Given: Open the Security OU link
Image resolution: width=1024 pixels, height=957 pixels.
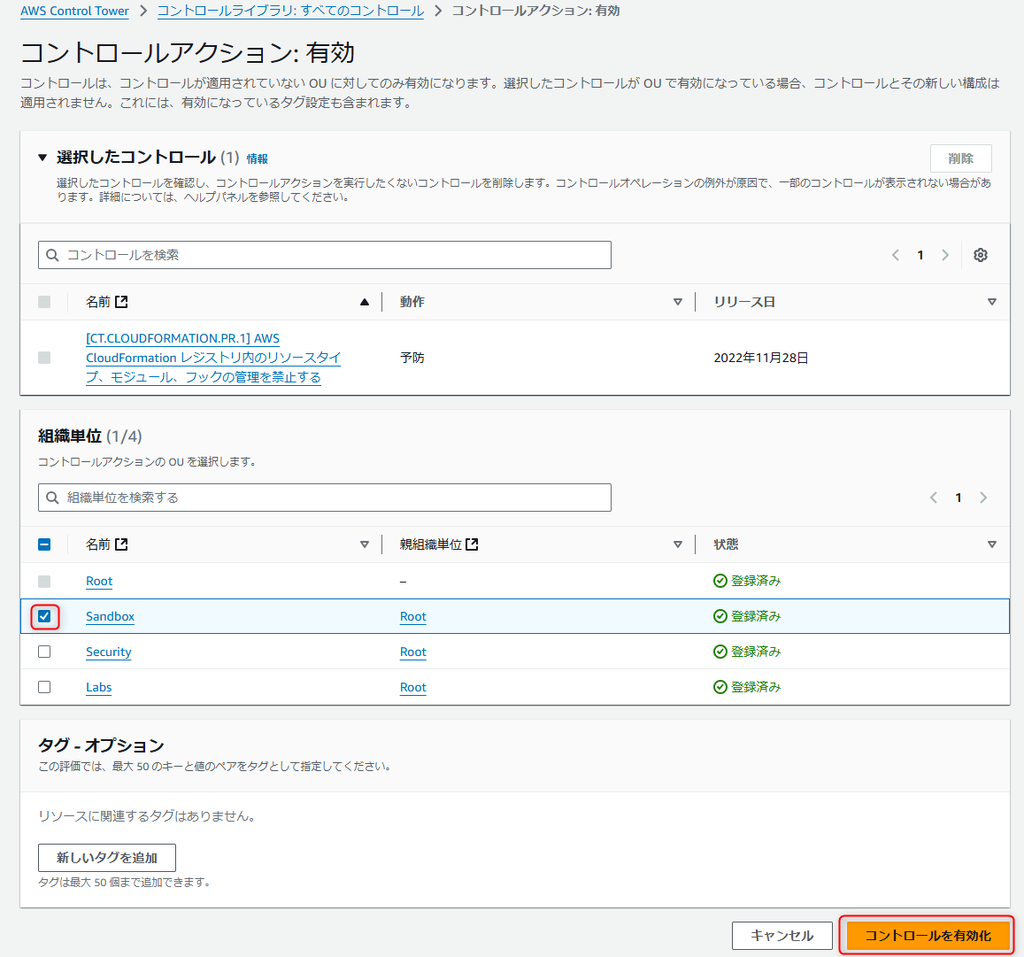Looking at the screenshot, I should pyautogui.click(x=108, y=652).
